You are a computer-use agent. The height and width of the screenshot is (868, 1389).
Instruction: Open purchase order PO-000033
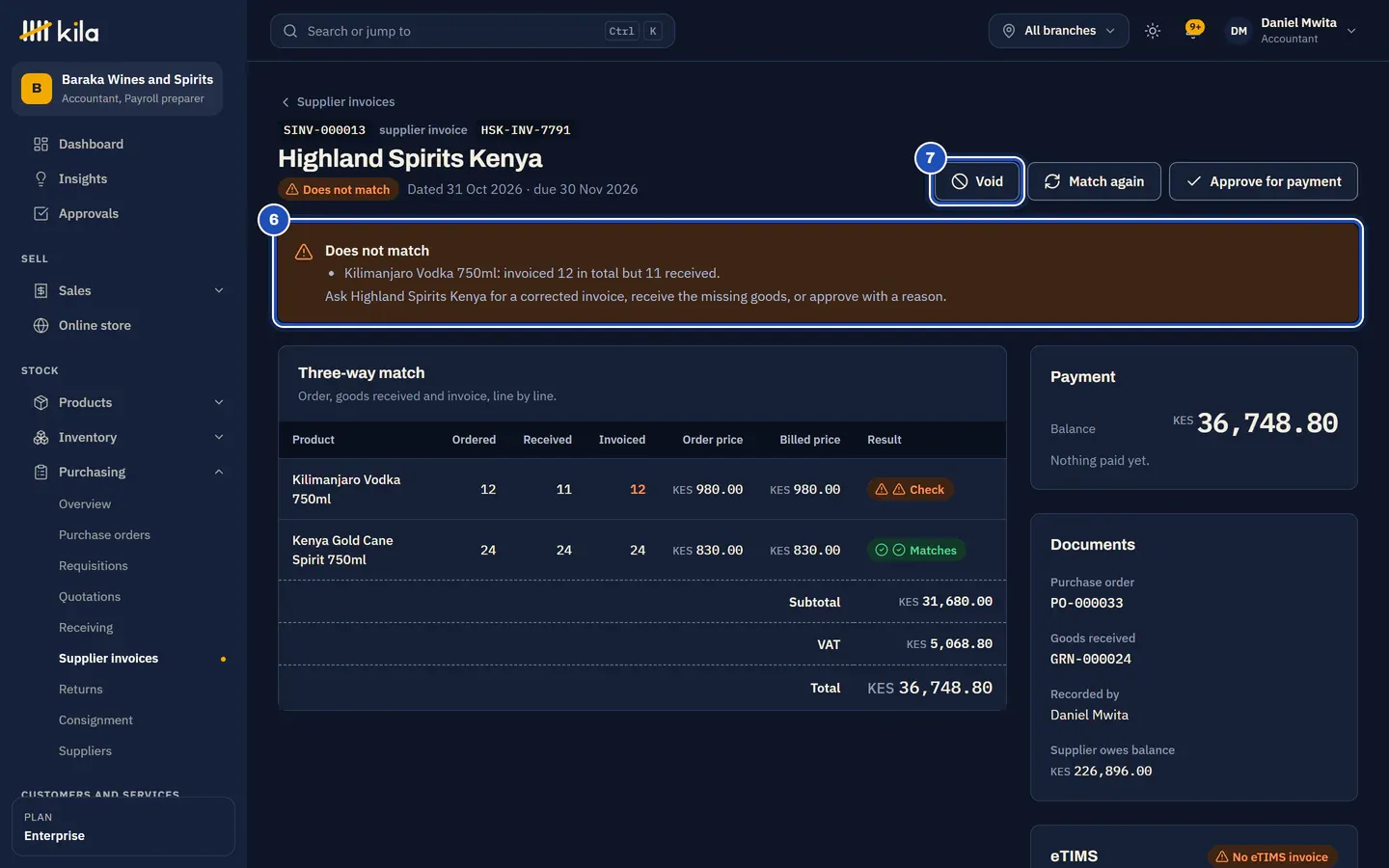pos(1087,604)
